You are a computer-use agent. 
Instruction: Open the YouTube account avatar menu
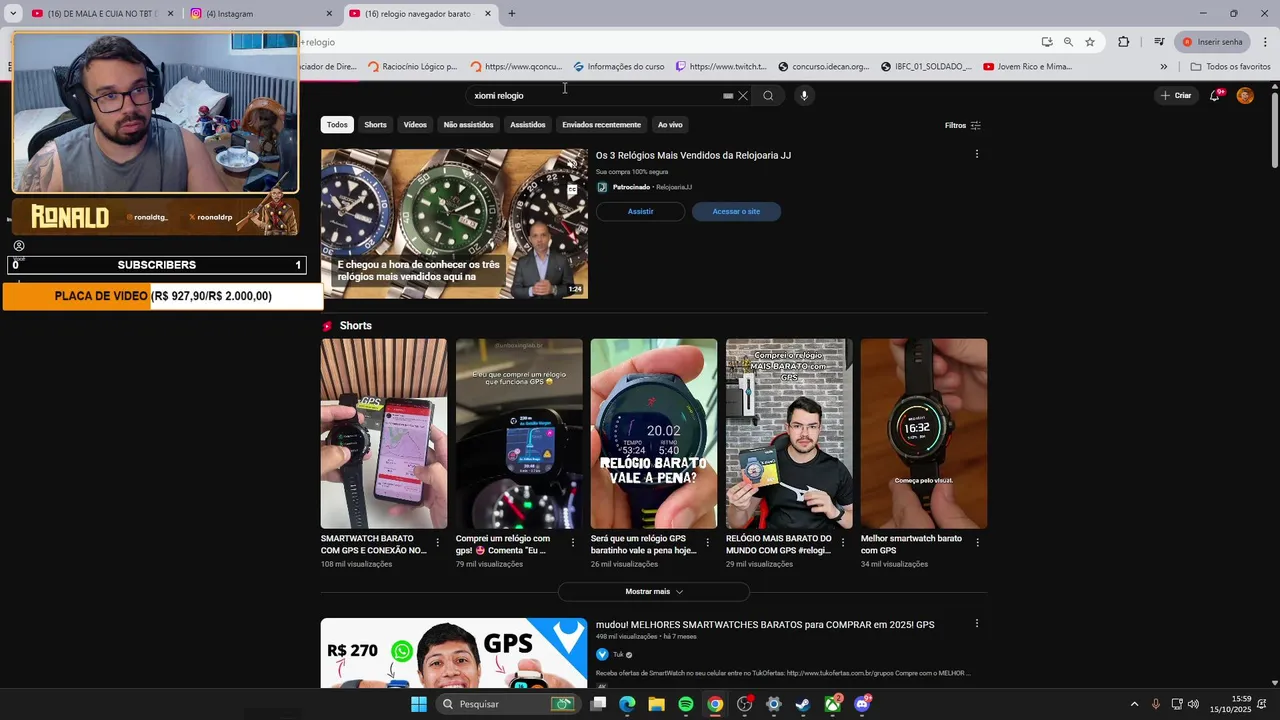[1245, 96]
